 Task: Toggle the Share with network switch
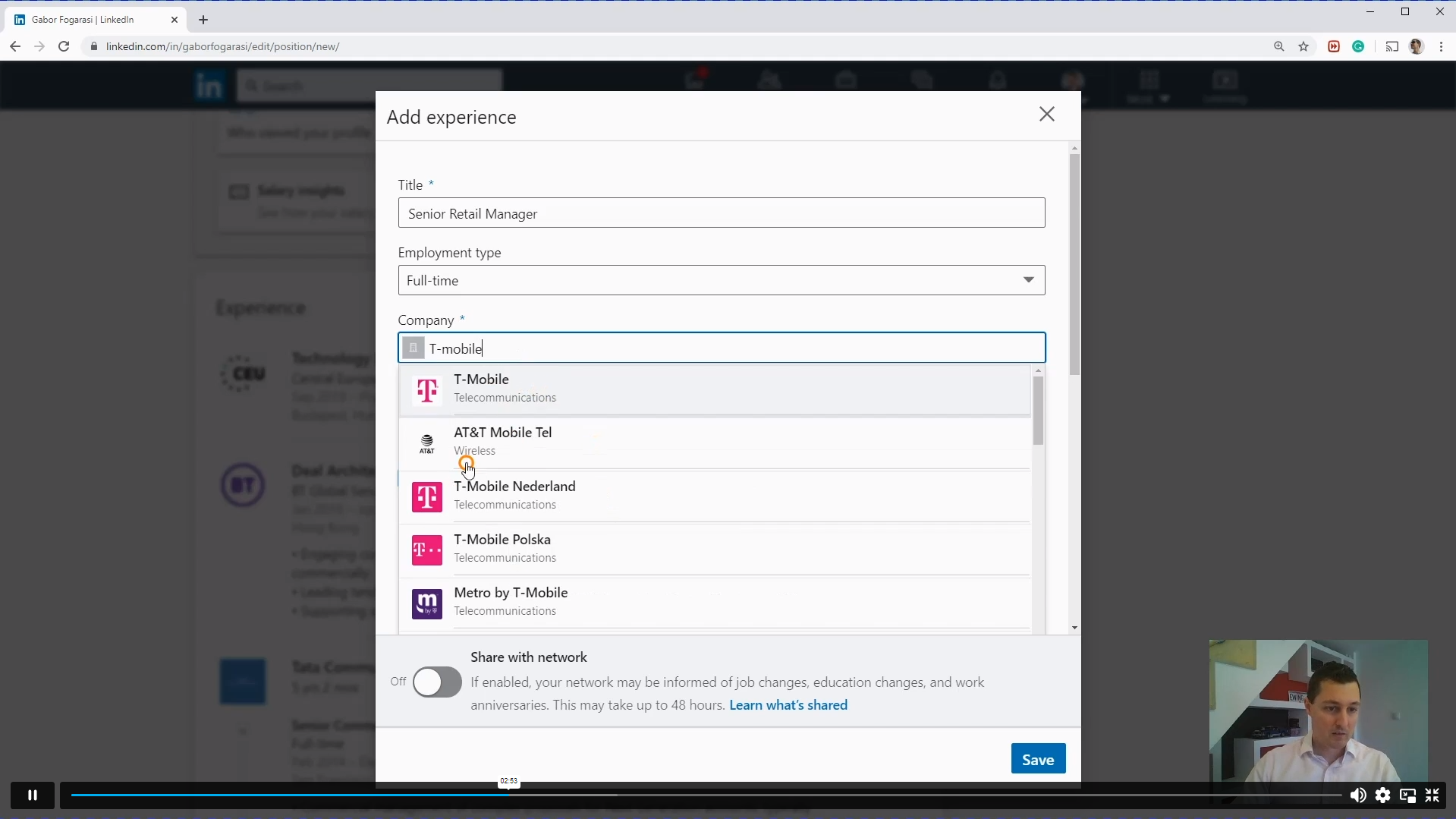pos(436,682)
